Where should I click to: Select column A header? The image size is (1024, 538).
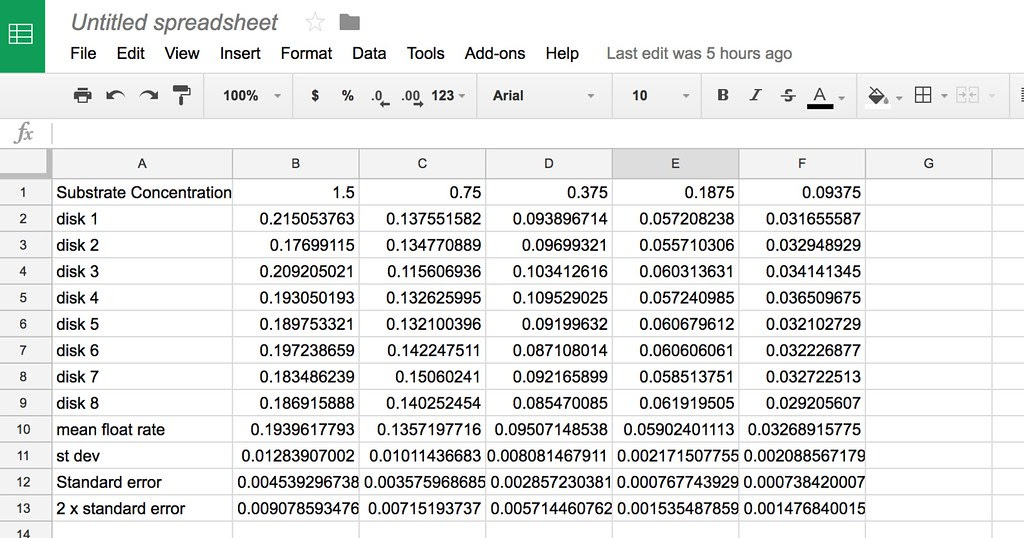click(142, 164)
